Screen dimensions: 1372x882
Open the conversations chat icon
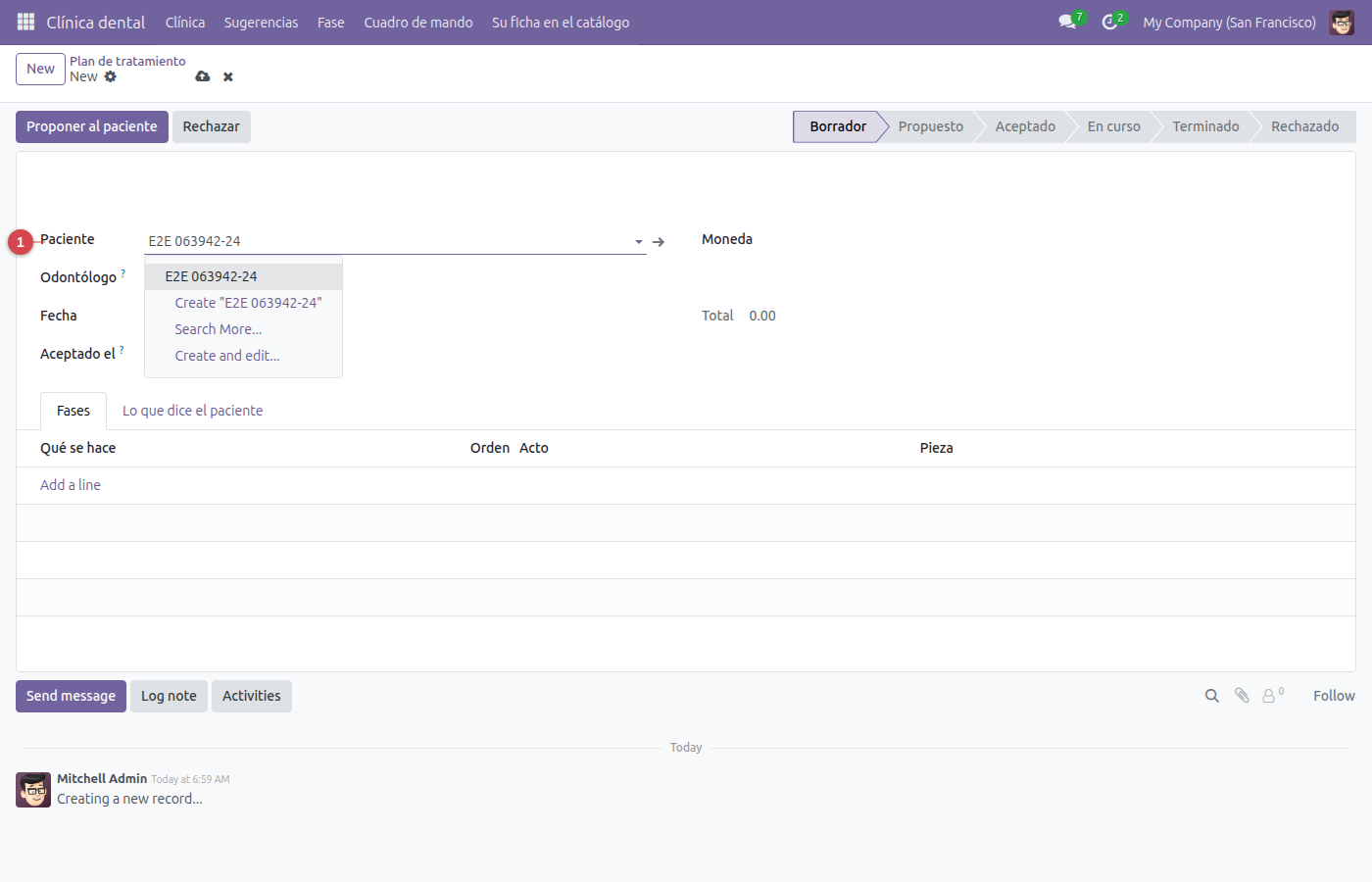pos(1067,22)
